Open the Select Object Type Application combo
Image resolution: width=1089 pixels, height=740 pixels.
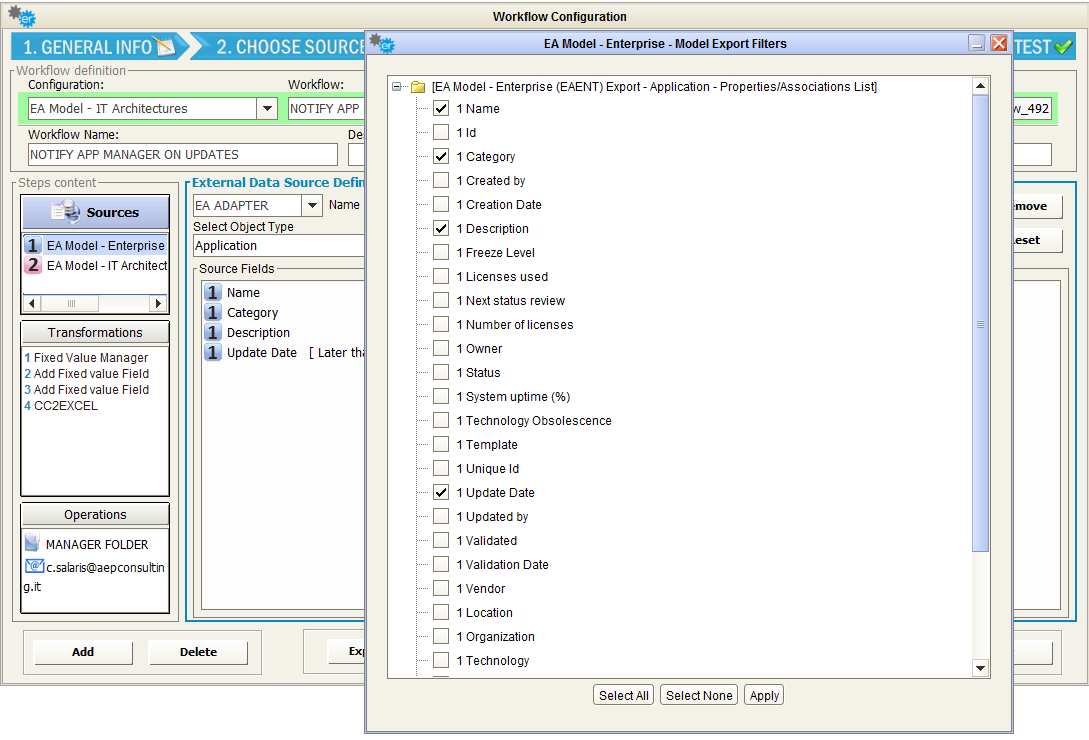pyautogui.click(x=279, y=245)
